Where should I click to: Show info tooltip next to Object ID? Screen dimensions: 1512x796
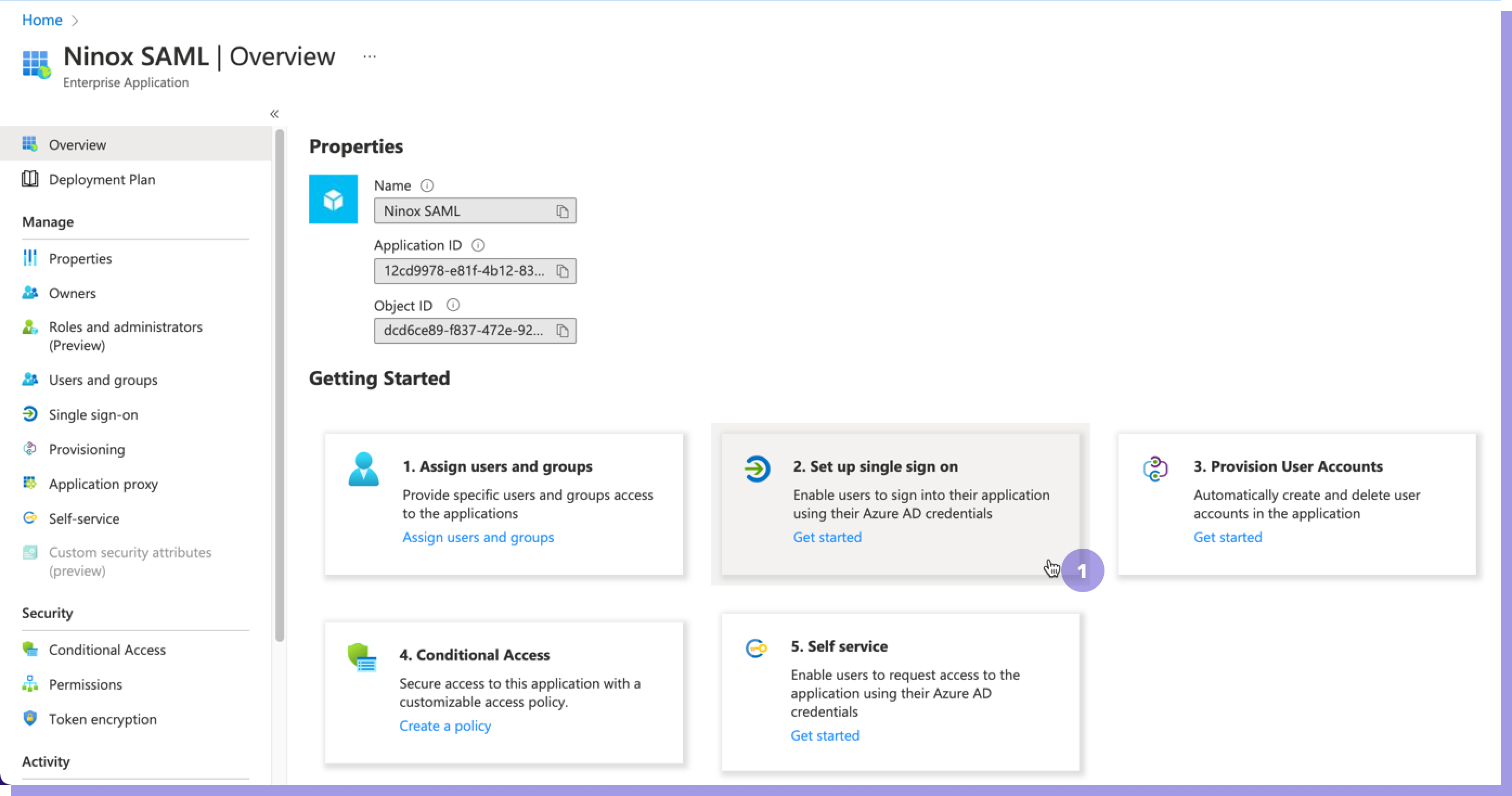click(x=453, y=305)
